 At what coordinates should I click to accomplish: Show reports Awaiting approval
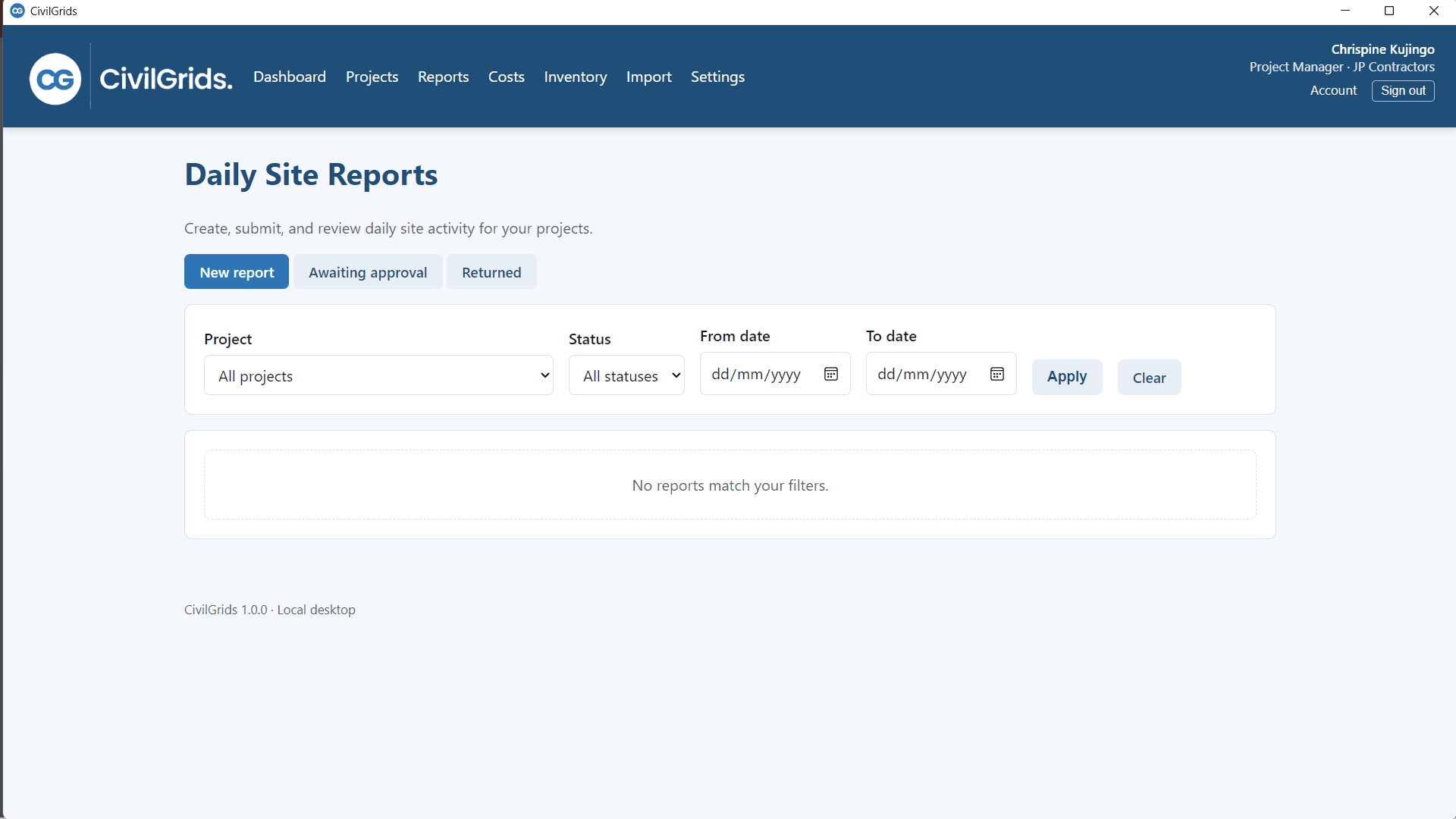368,271
